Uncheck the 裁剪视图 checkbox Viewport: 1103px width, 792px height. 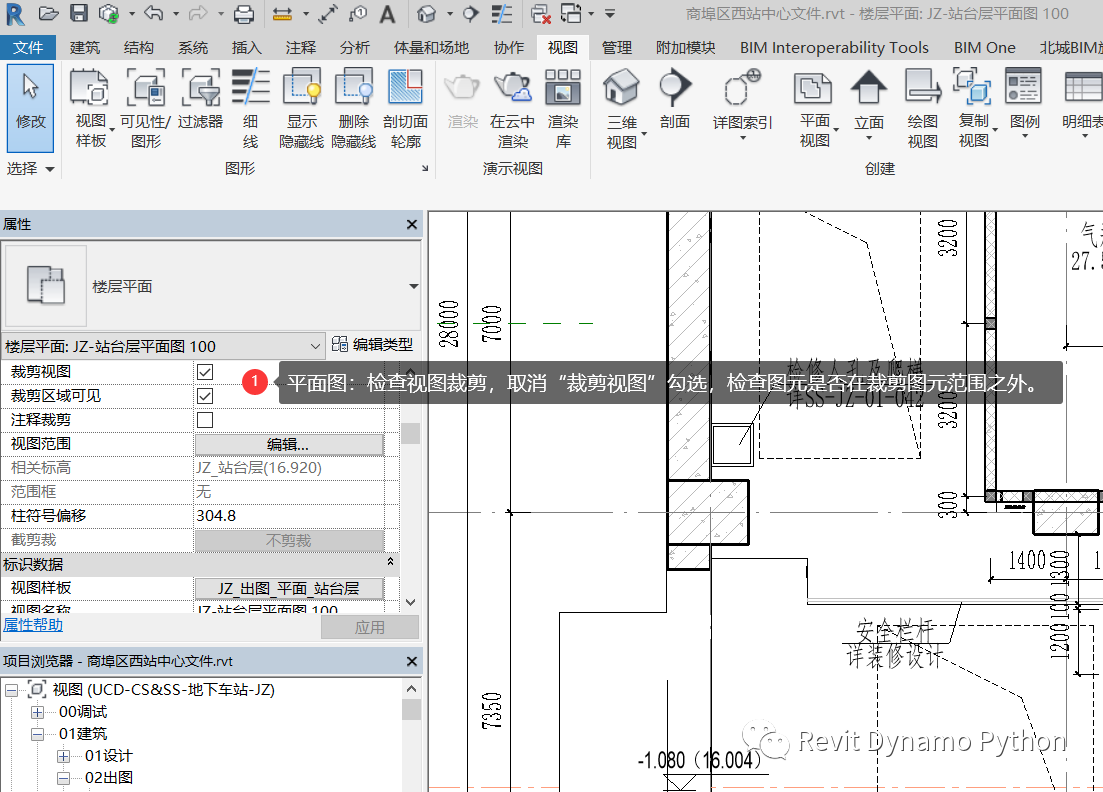(x=205, y=372)
